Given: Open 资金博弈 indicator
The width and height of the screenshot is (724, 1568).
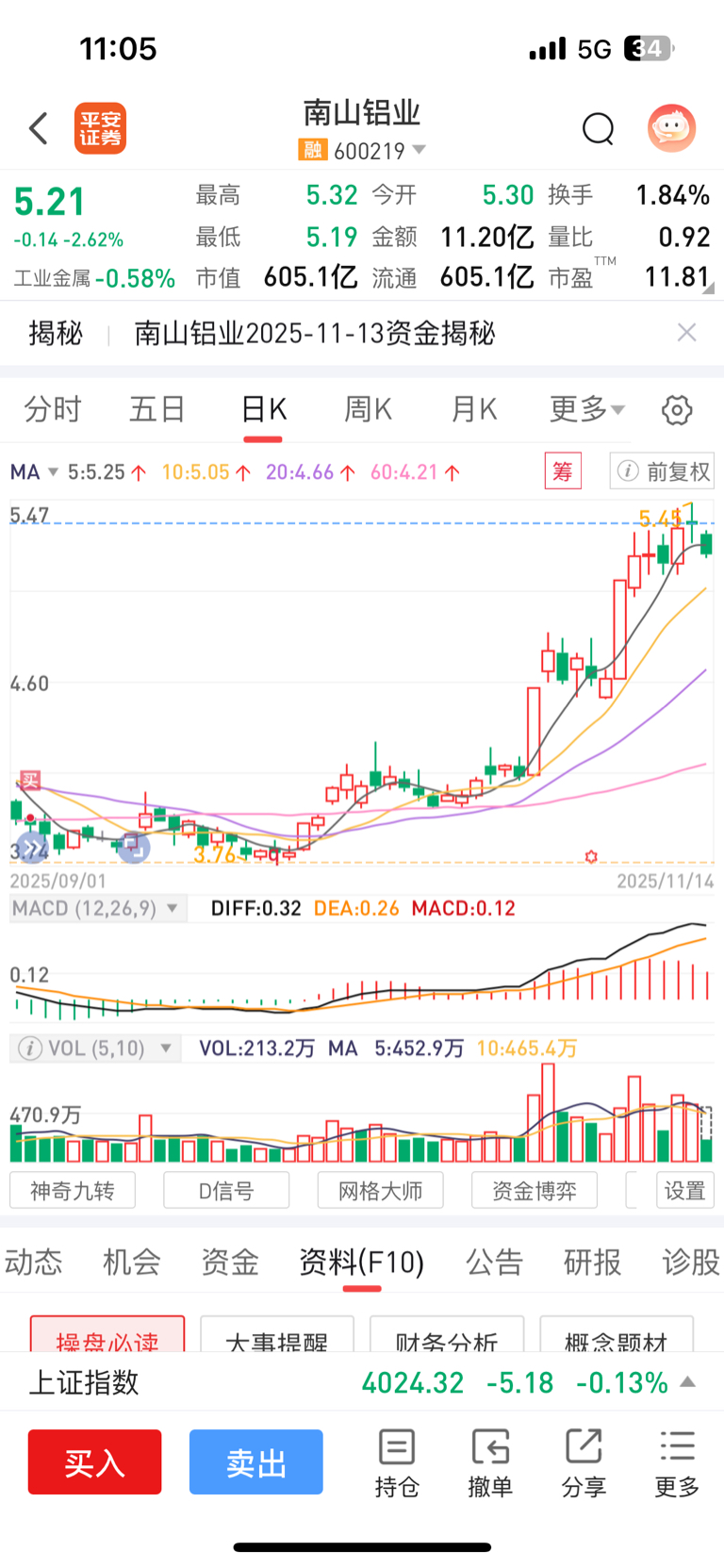Looking at the screenshot, I should point(535,1191).
